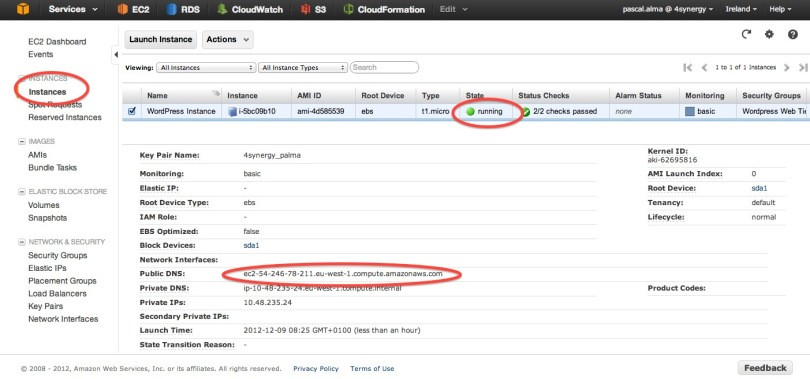Viewport: 810px width, 379px height.
Task: Open the settings gear icon
Action: coord(769,34)
